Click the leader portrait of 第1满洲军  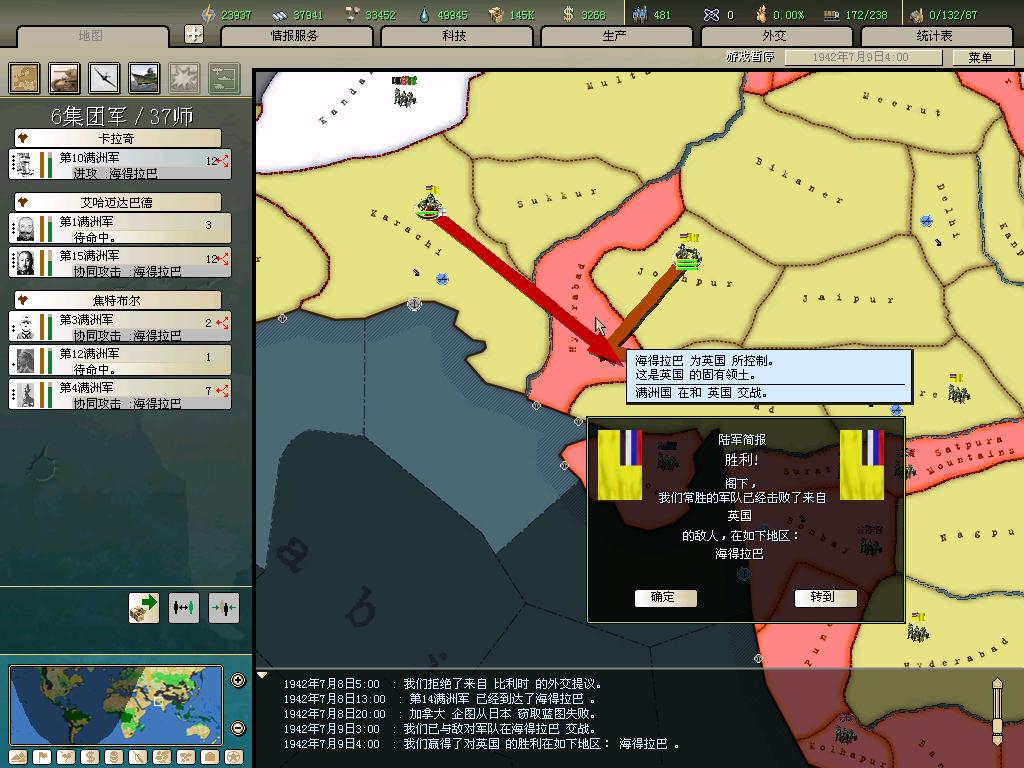click(26, 229)
